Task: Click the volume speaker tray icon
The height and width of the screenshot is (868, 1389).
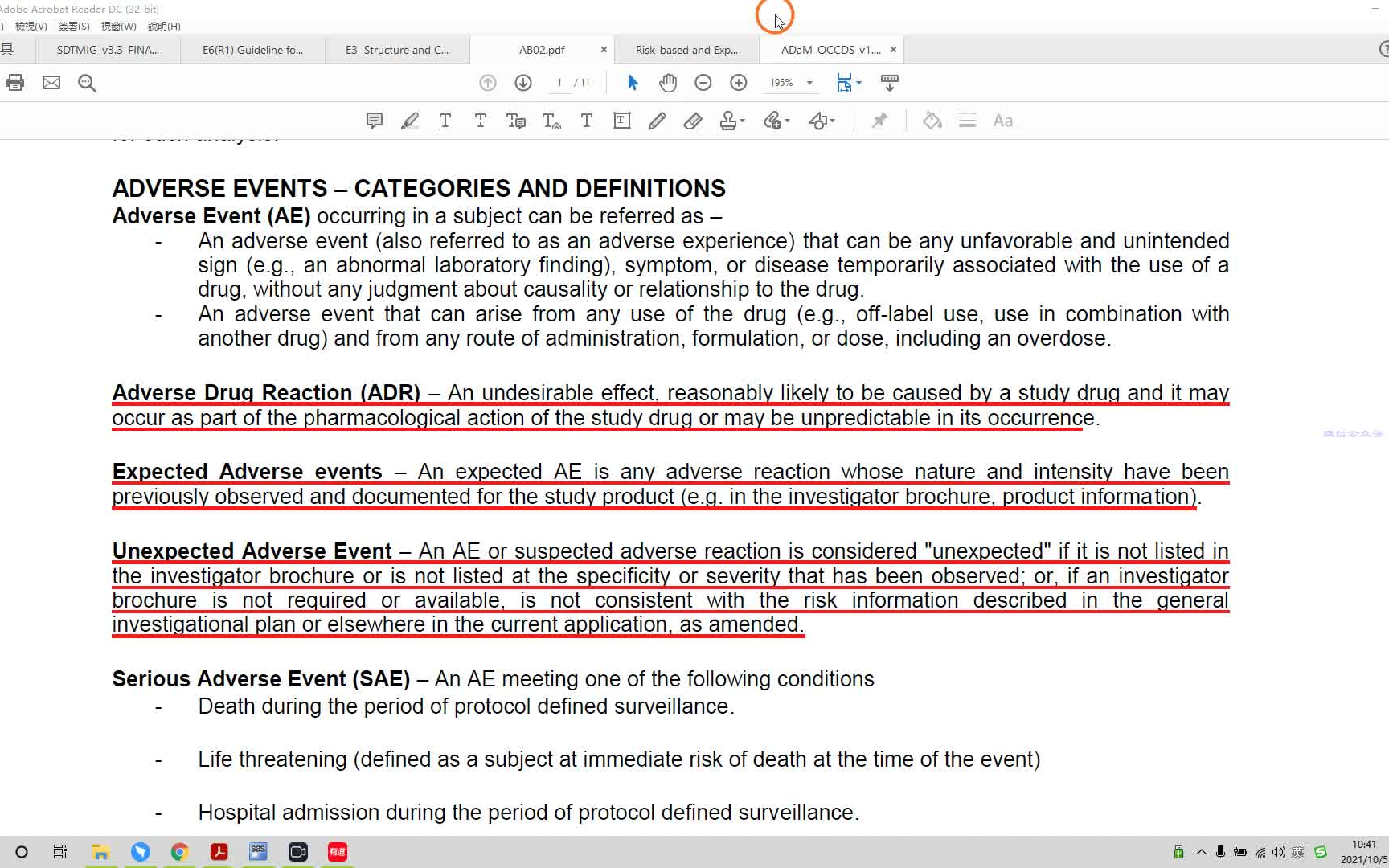Action: [1278, 852]
